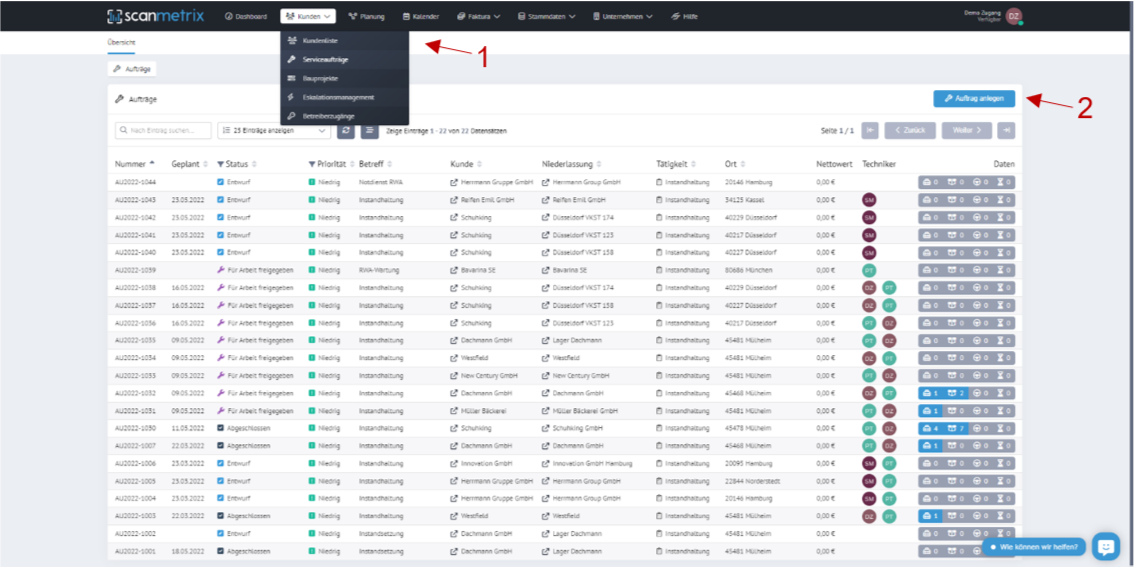Click the chat widget smiley icon
1134x567 pixels.
tap(1106, 546)
